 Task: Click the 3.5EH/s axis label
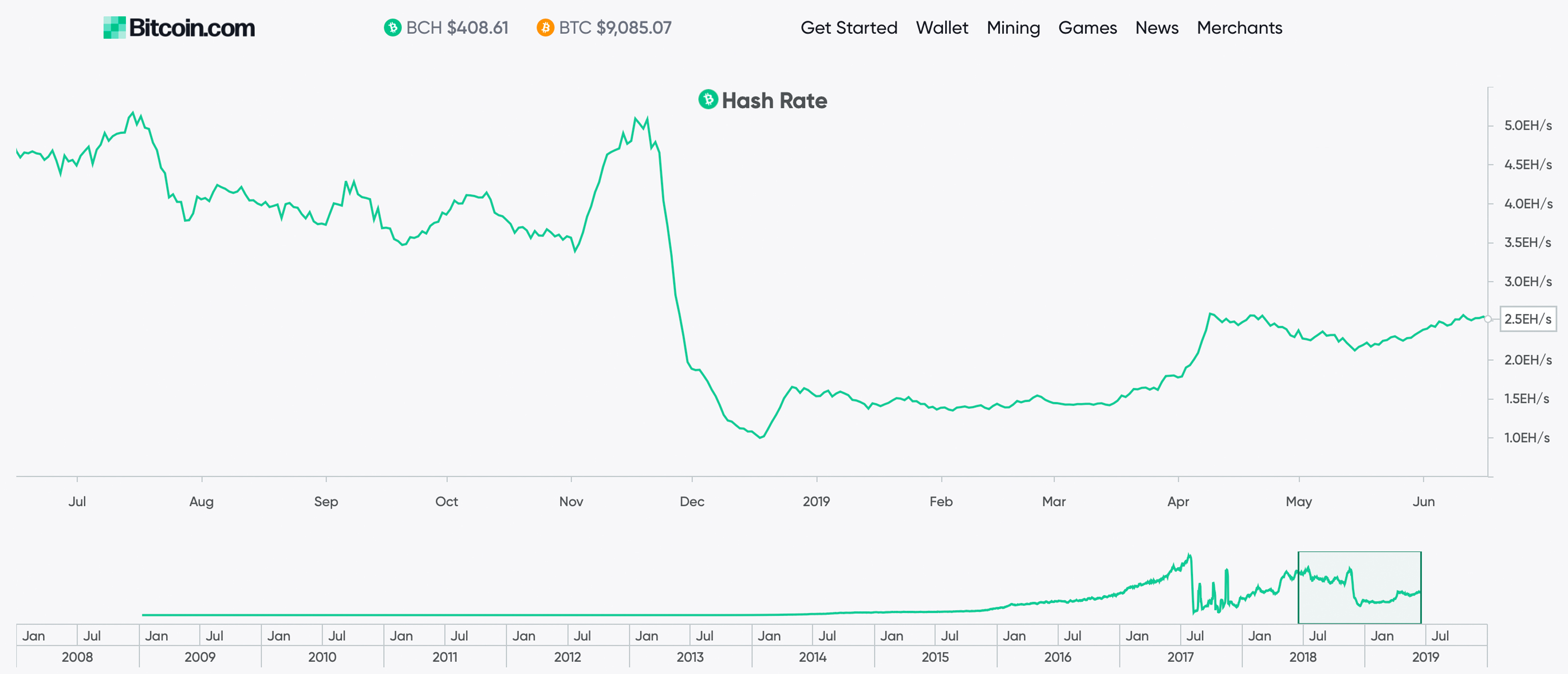click(x=1528, y=242)
